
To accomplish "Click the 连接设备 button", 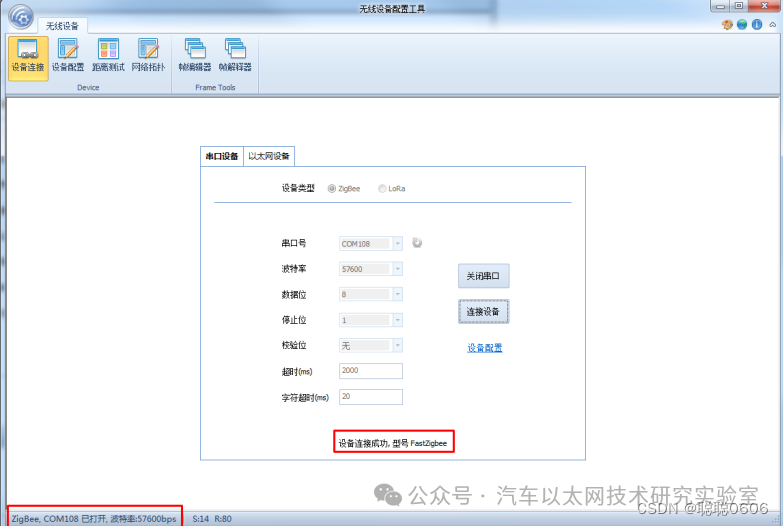I will point(483,312).
